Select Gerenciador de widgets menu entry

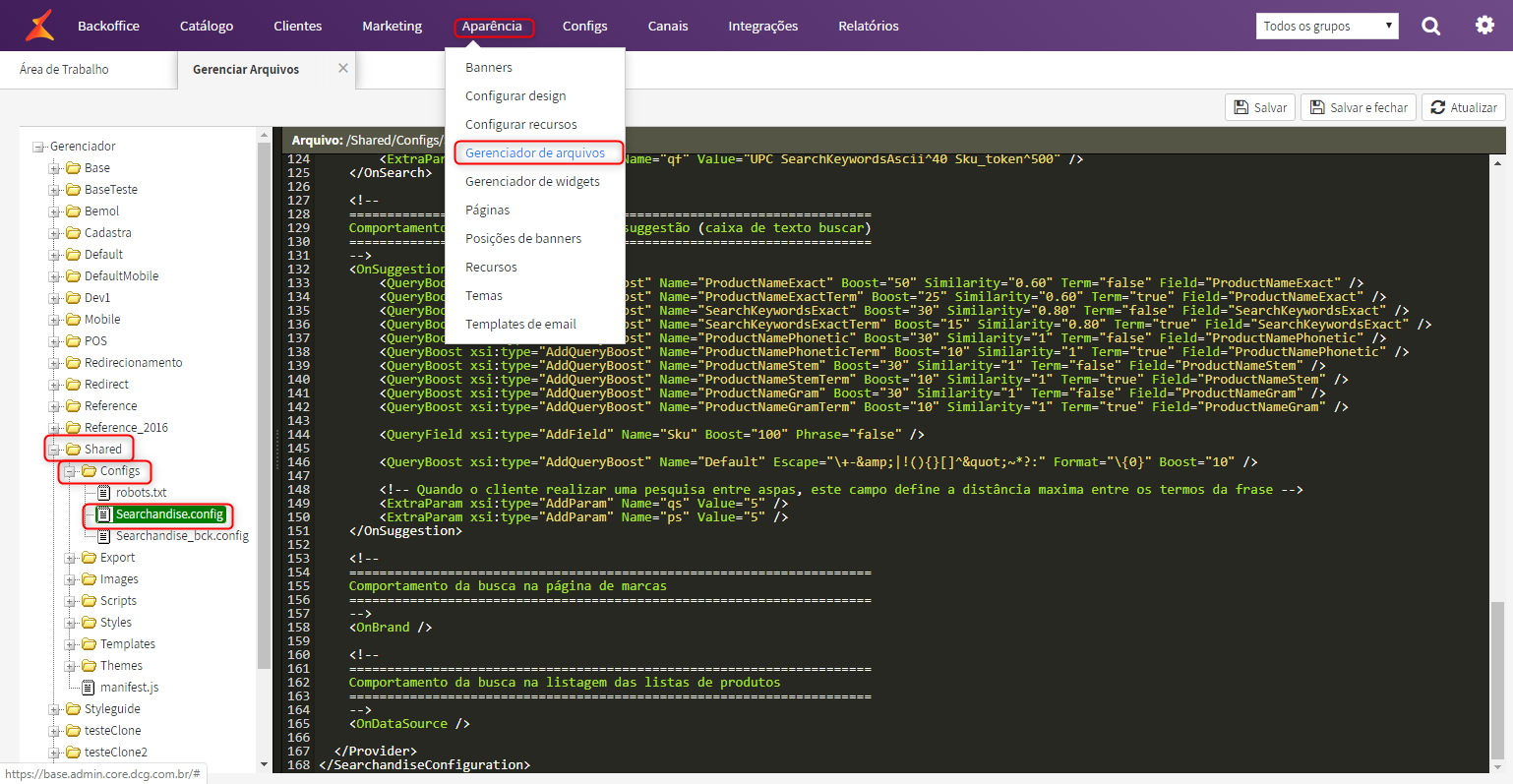pos(532,181)
